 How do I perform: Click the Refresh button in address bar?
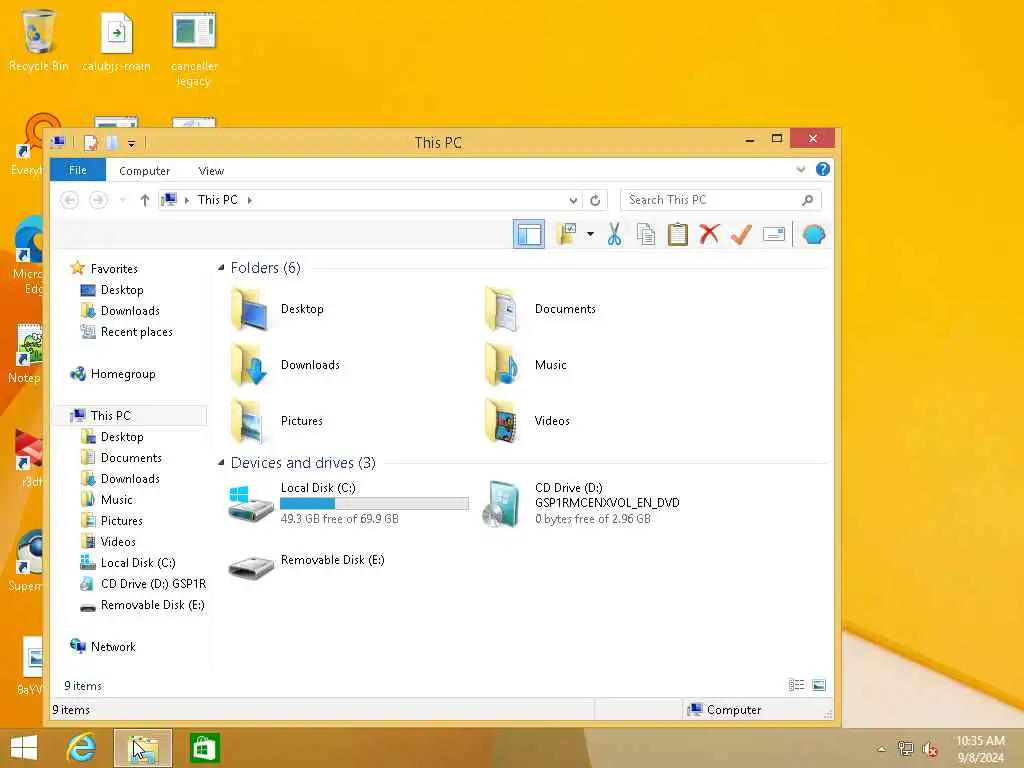pyautogui.click(x=595, y=200)
